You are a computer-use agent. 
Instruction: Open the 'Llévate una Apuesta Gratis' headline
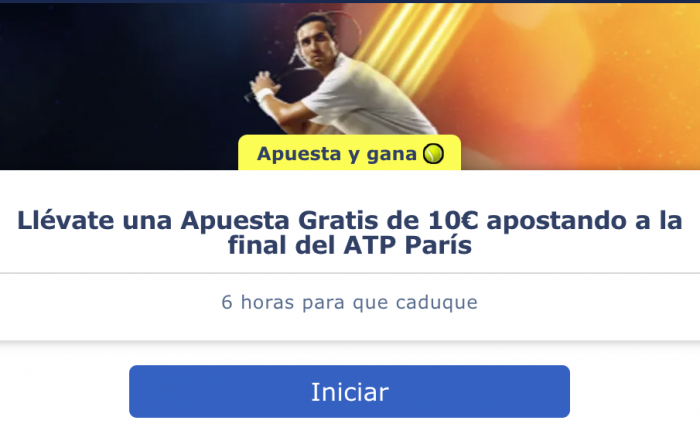tap(350, 233)
